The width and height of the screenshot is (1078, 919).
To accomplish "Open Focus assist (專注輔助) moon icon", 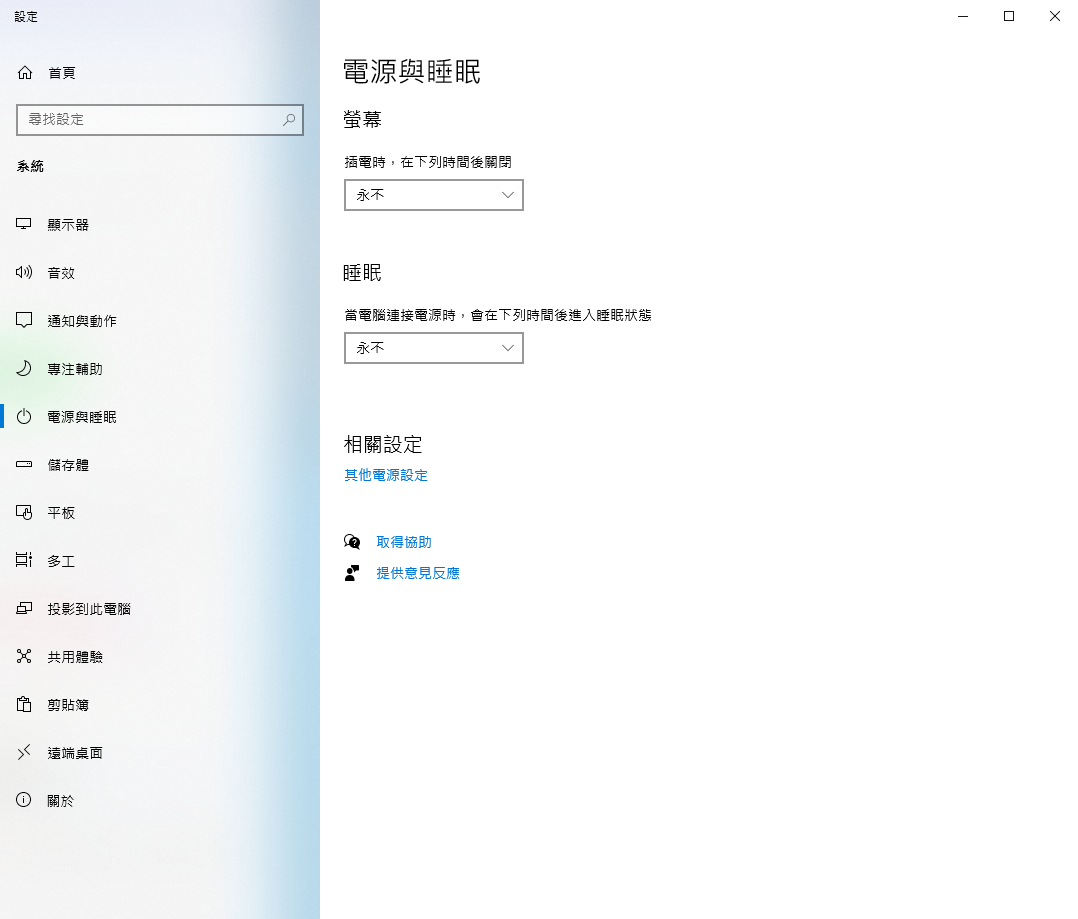I will [25, 369].
